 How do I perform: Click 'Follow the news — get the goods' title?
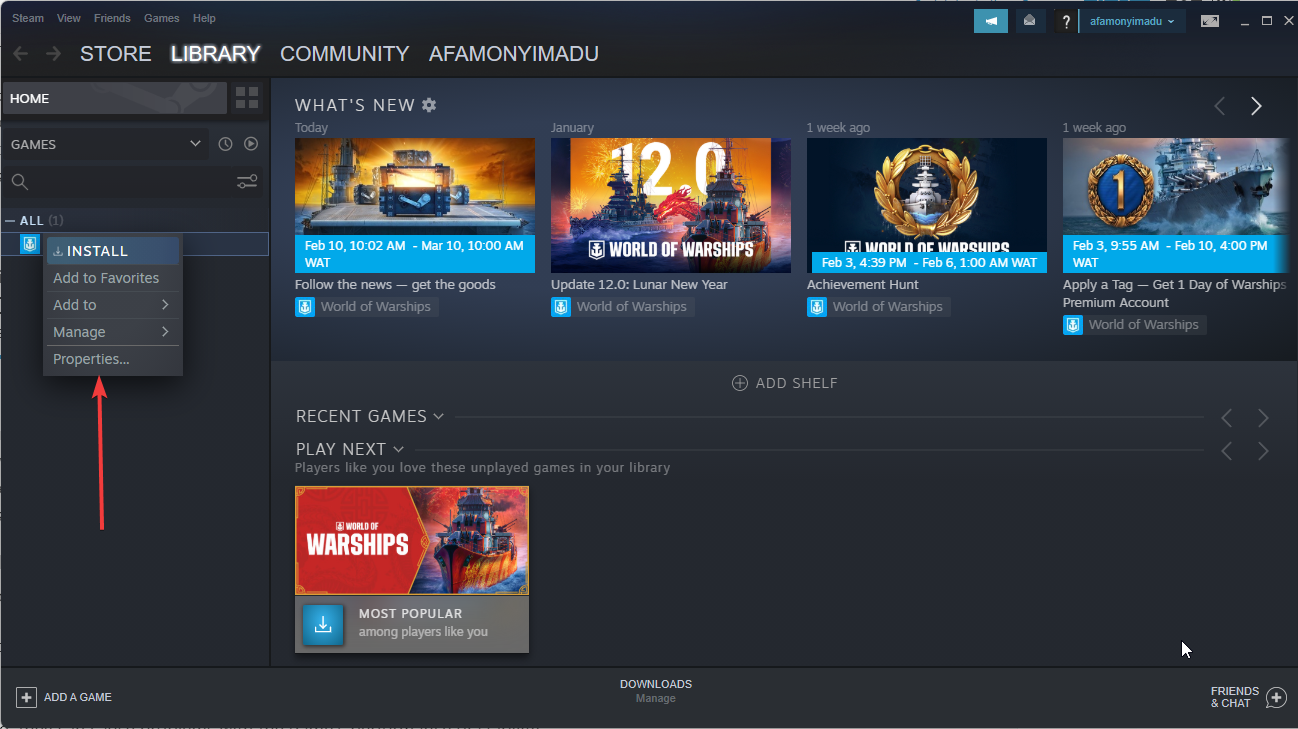pos(395,285)
